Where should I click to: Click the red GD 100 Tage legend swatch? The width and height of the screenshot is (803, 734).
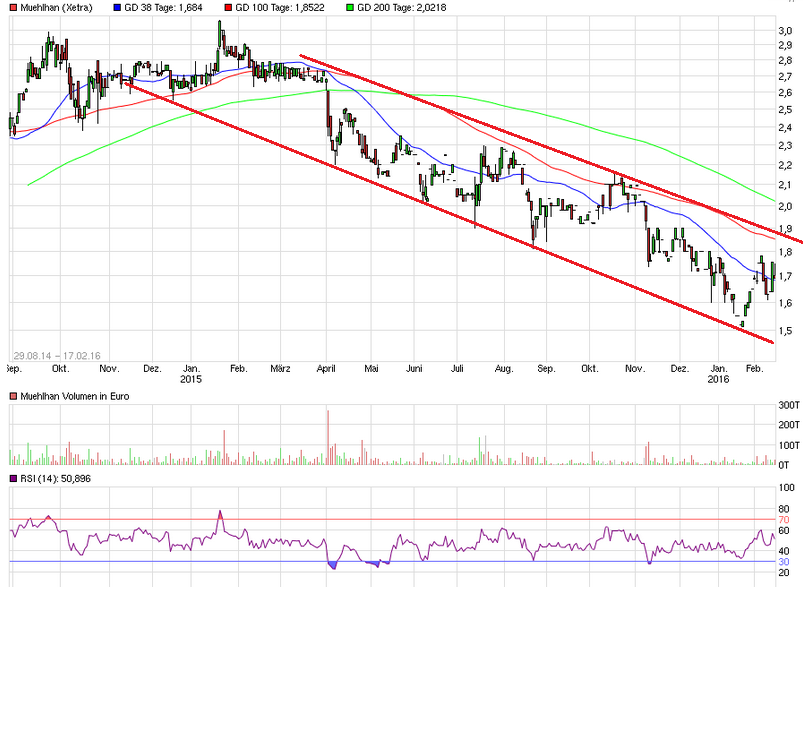tap(227, 7)
